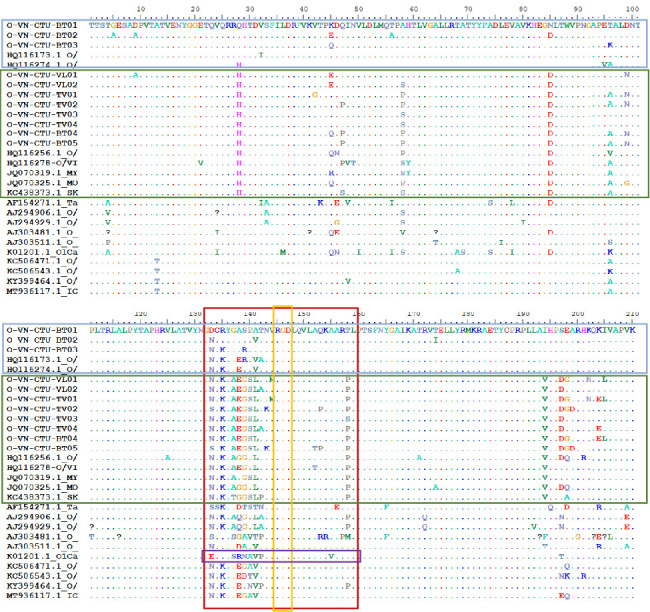Select ruler position number 90
This screenshot has height=612, width=650.
[x=577, y=9]
